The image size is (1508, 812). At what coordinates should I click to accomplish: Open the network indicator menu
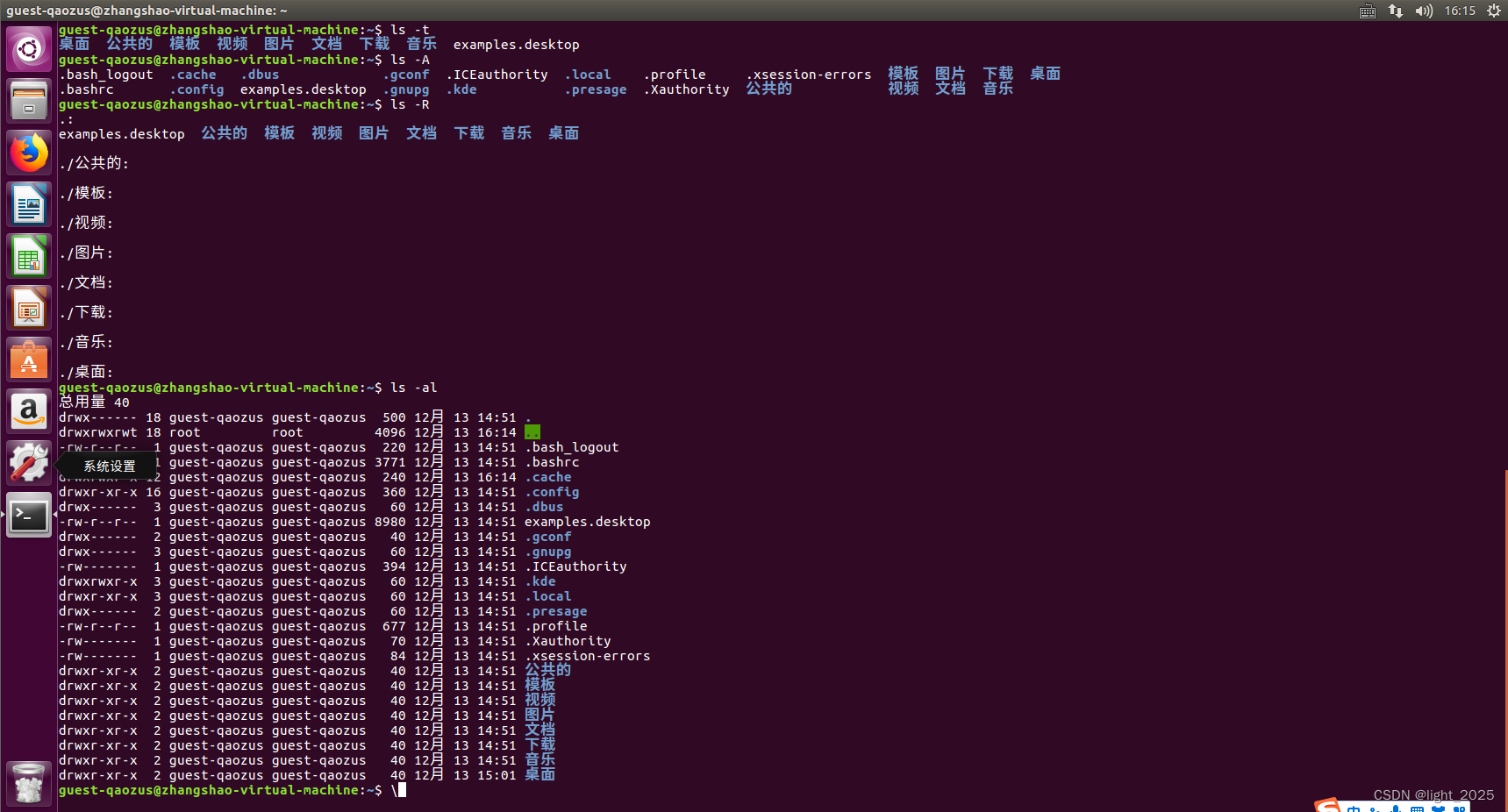[1396, 11]
